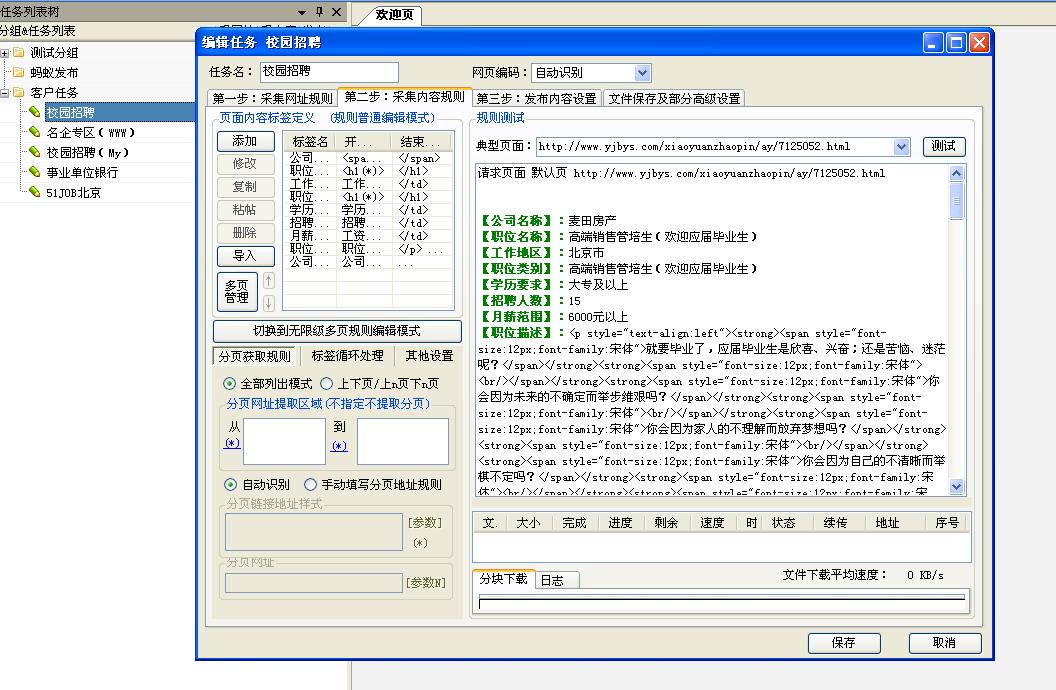Click the 速度 column header
The height and width of the screenshot is (690, 1056).
point(712,522)
